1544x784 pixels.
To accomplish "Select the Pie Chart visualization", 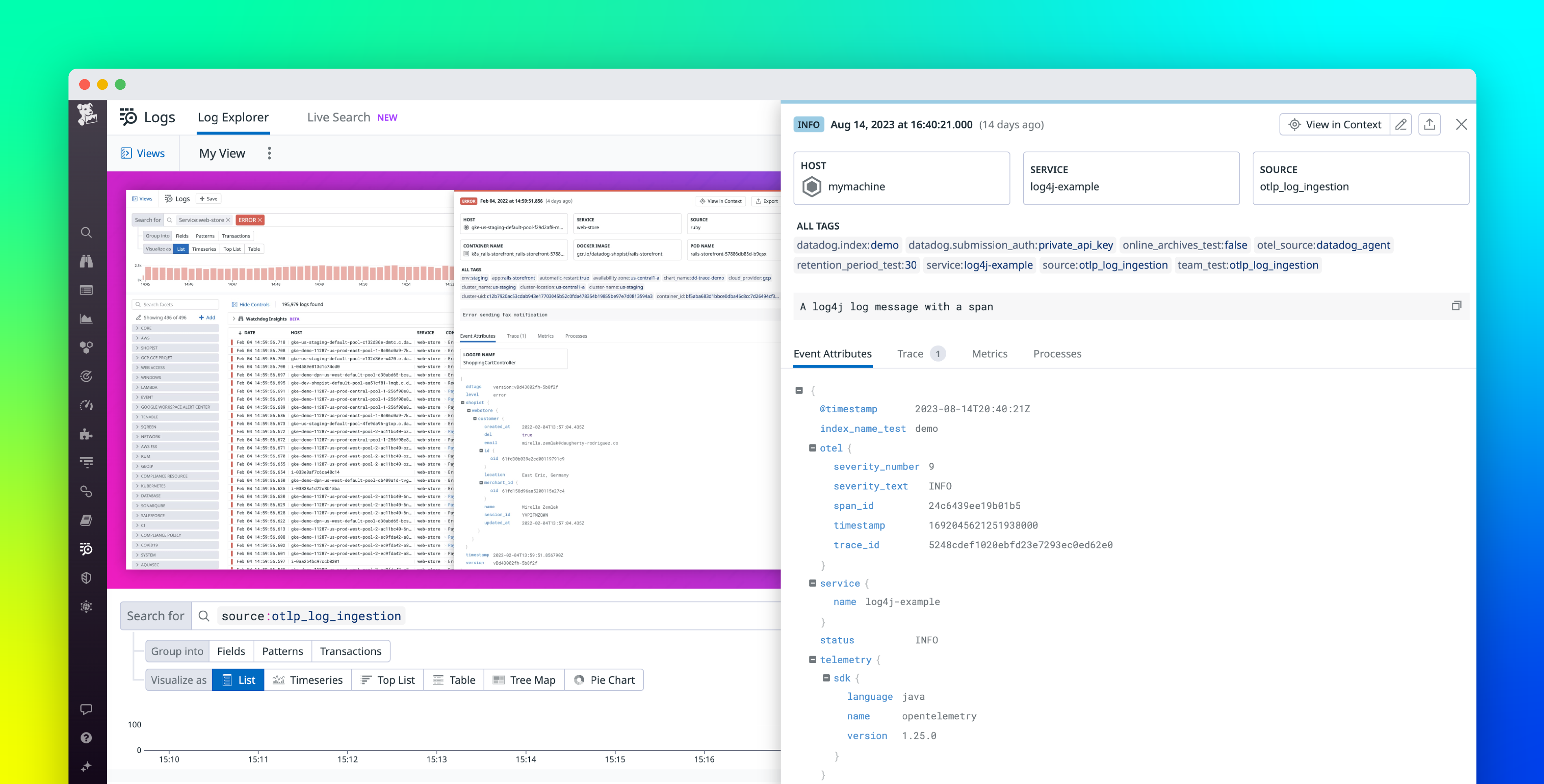I will click(x=604, y=680).
